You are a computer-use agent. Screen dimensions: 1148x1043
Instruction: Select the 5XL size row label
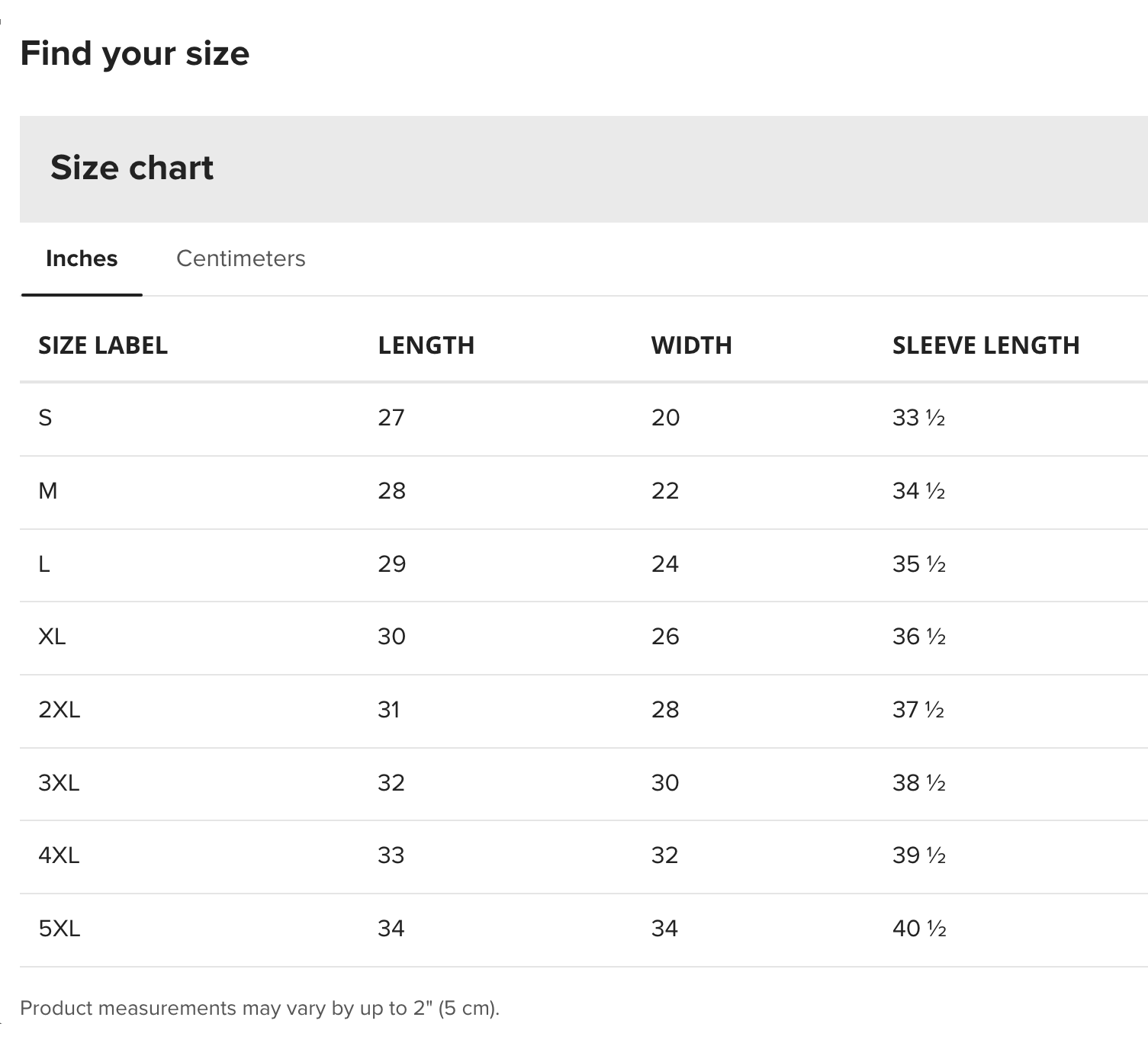[x=59, y=929]
